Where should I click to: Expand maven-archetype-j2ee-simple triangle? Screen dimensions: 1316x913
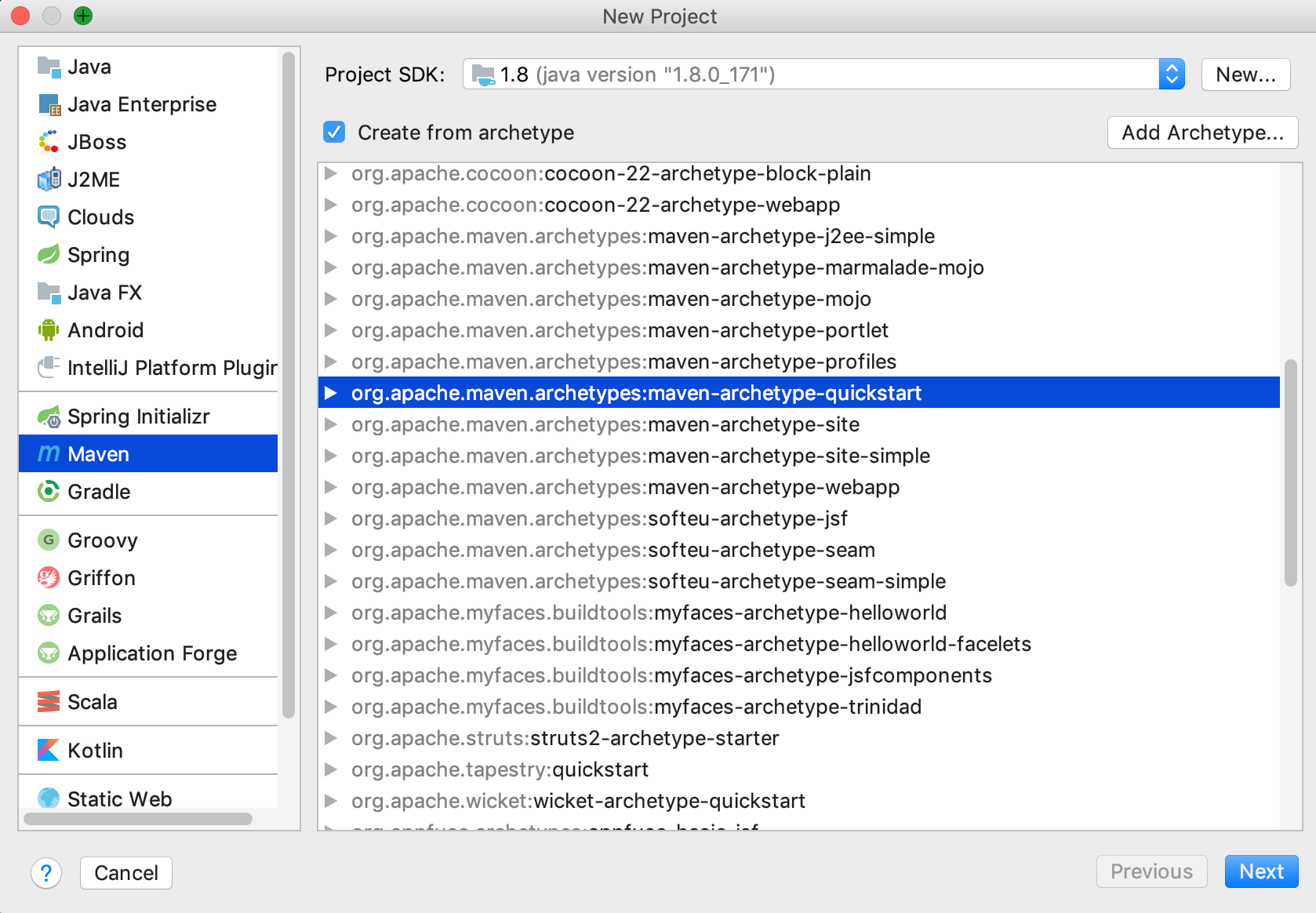(331, 236)
